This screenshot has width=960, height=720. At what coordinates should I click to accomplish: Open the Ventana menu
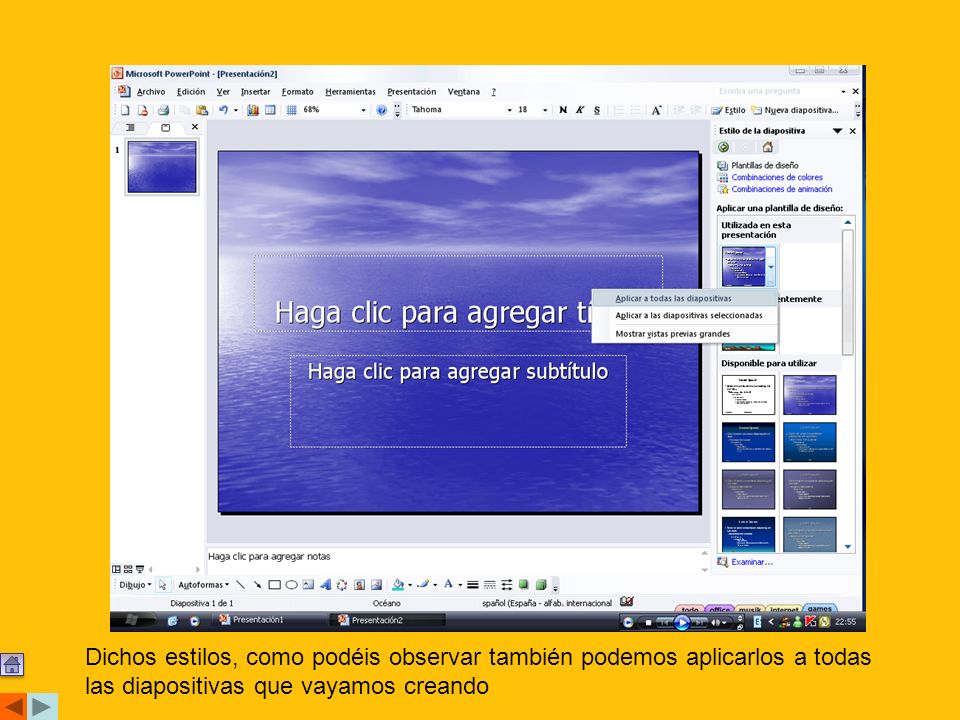(x=463, y=92)
